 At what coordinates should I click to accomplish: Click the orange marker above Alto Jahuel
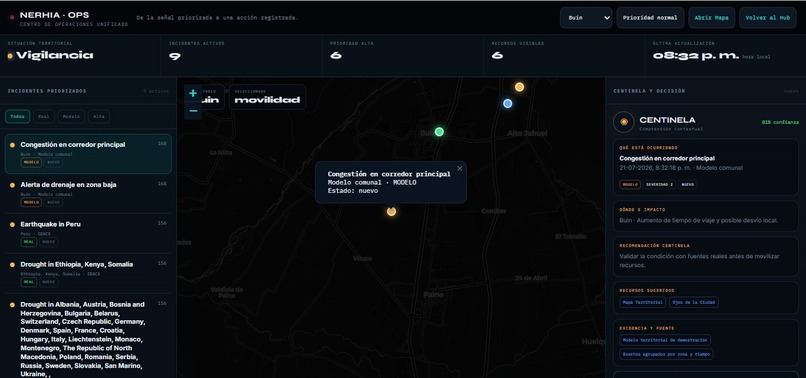tap(520, 87)
